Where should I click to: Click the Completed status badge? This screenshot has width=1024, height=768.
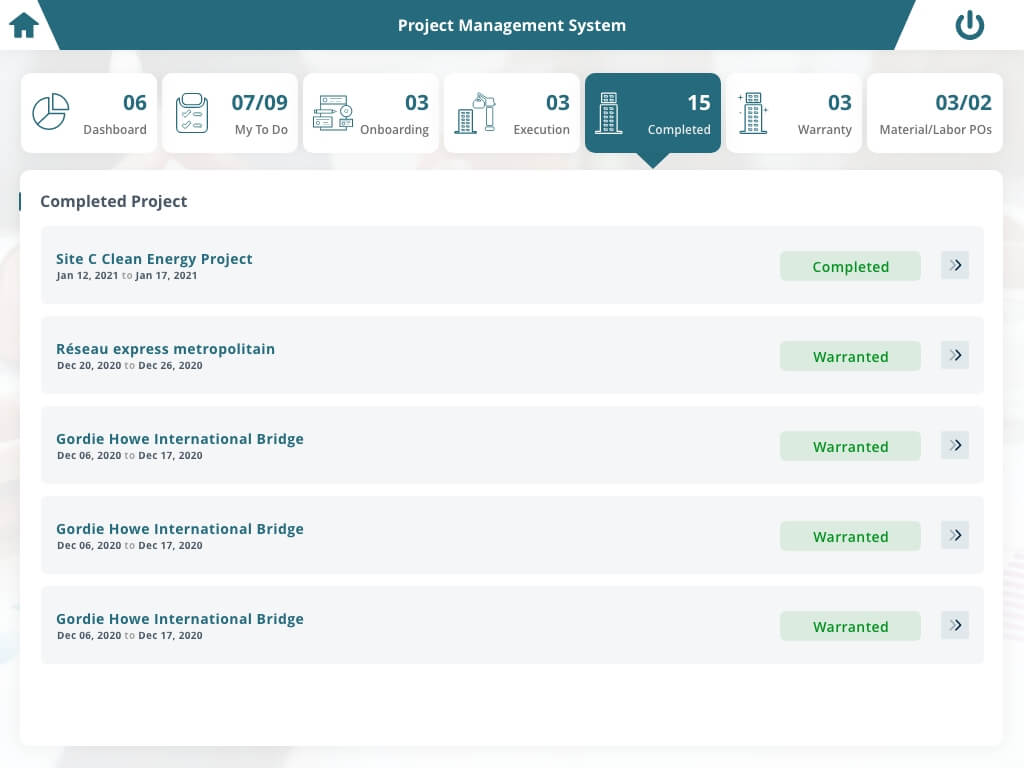[x=850, y=266]
